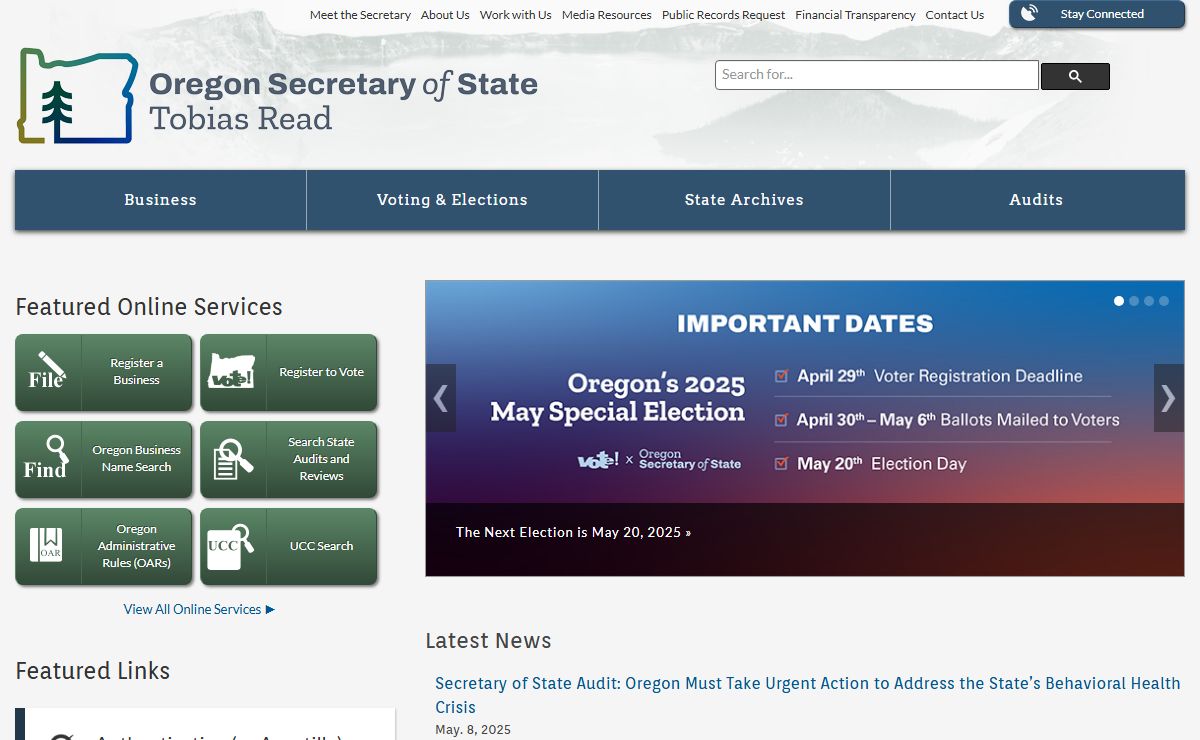Open The Next Election is May 20 link
This screenshot has width=1200, height=740.
pyautogui.click(x=573, y=532)
